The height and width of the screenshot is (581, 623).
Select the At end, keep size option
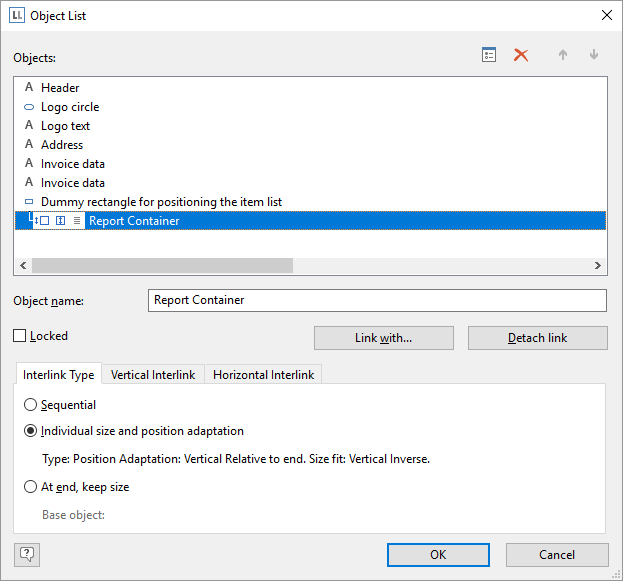point(31,487)
